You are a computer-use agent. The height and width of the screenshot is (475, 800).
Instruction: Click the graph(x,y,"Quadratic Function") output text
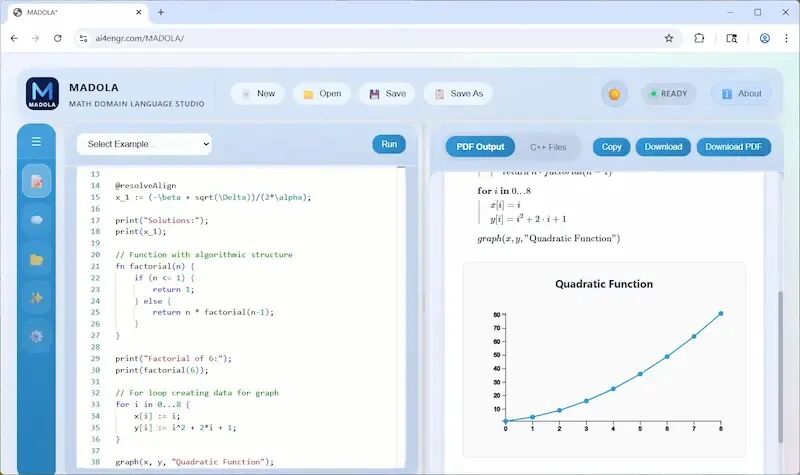pyautogui.click(x=548, y=238)
